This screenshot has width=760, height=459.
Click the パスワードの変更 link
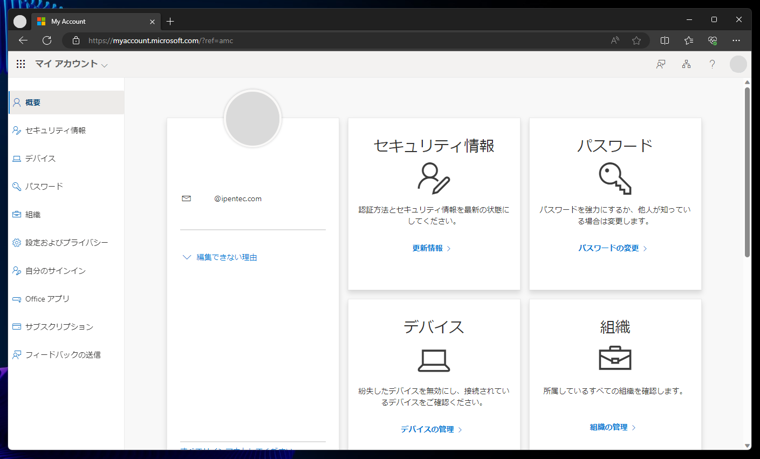[613, 248]
